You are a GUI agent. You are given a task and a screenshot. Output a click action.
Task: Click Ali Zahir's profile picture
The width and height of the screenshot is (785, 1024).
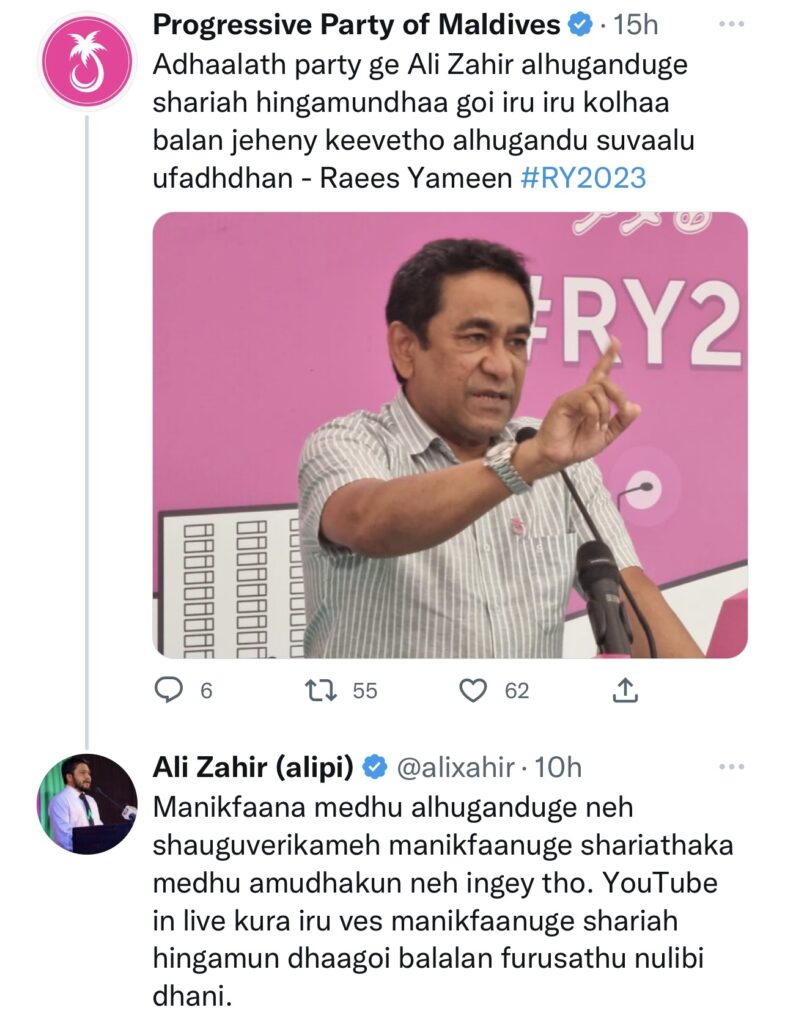tap(86, 803)
